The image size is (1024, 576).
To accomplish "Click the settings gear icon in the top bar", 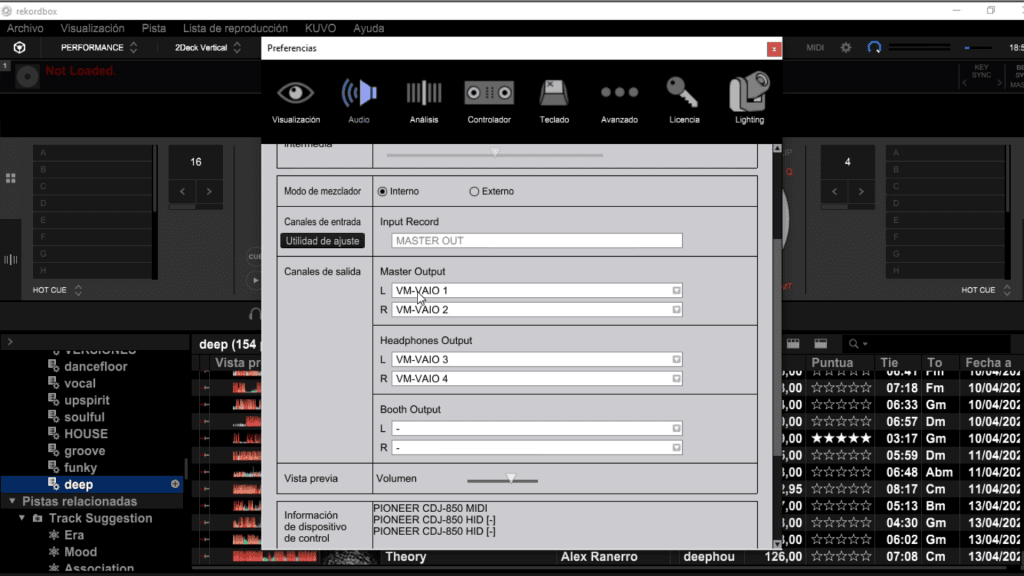I will 846,48.
